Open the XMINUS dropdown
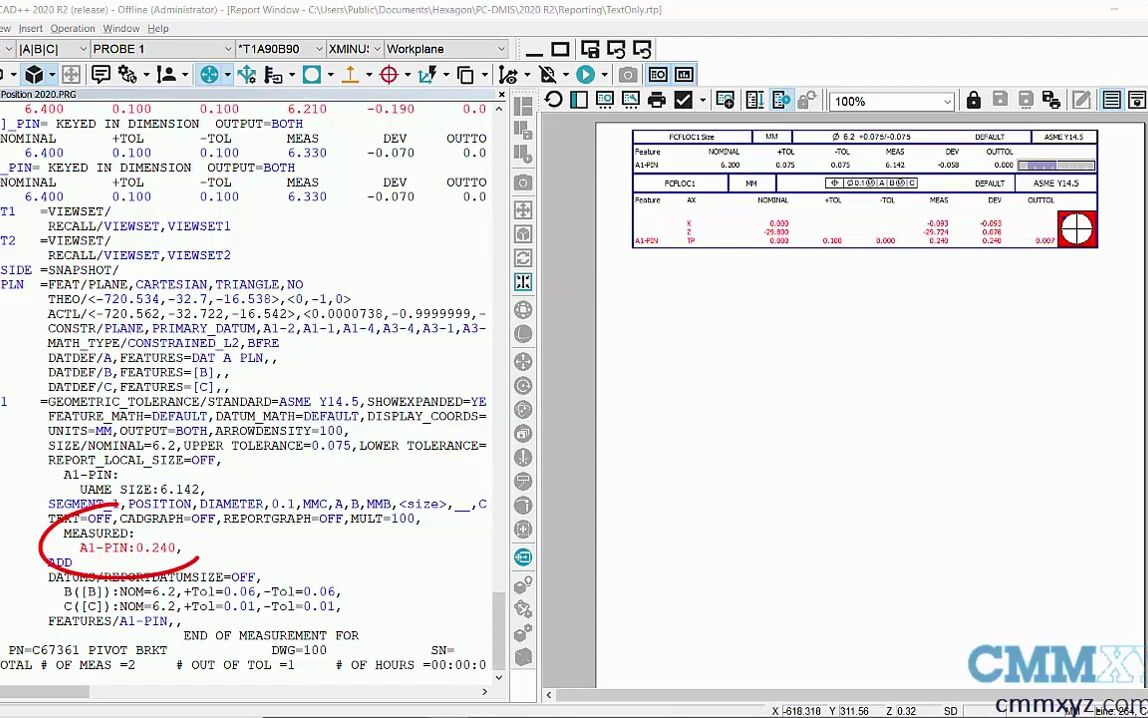The height and width of the screenshot is (718, 1148). [376, 49]
